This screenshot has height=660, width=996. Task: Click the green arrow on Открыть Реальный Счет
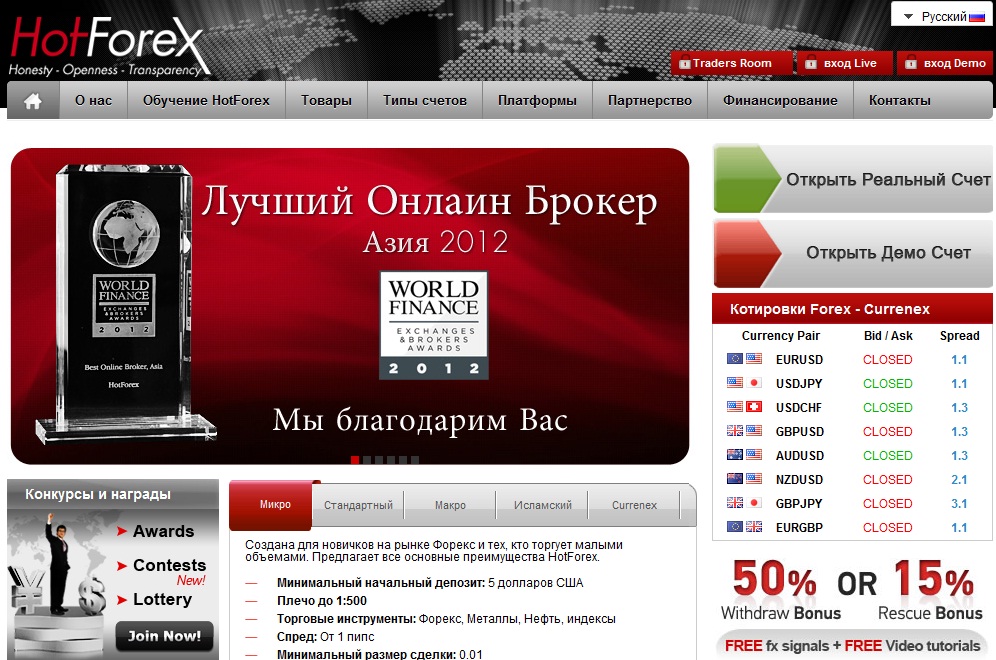click(x=747, y=178)
